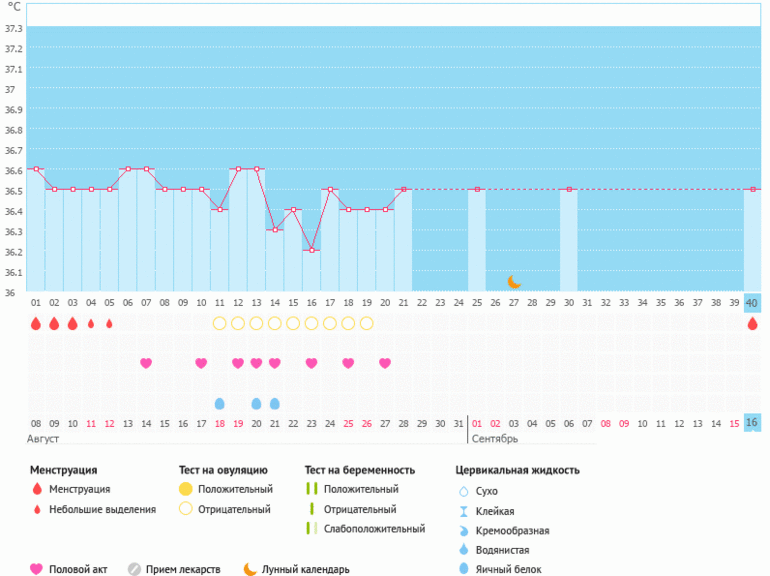The image size is (770, 576).
Task: Click the orange 'Лунный календарь' legend moon icon
Action: [249, 569]
